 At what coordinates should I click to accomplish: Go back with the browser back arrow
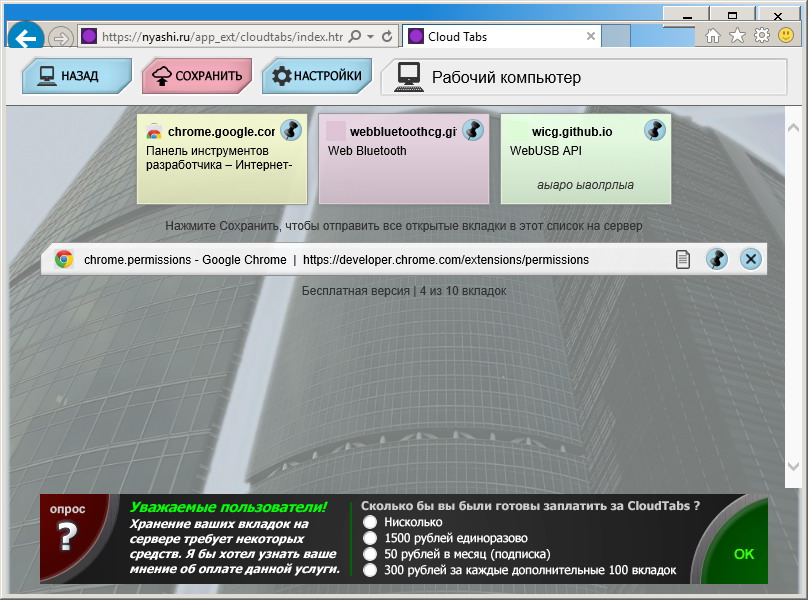[x=26, y=37]
